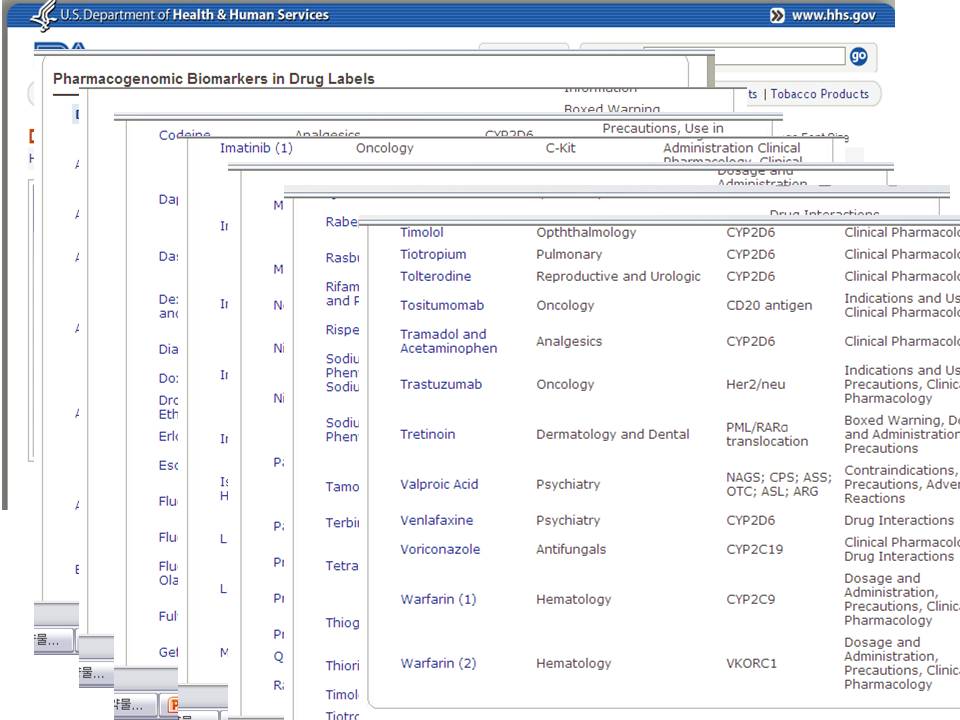960x720 pixels.
Task: Open the www.hhs.gov link
Action: point(834,15)
